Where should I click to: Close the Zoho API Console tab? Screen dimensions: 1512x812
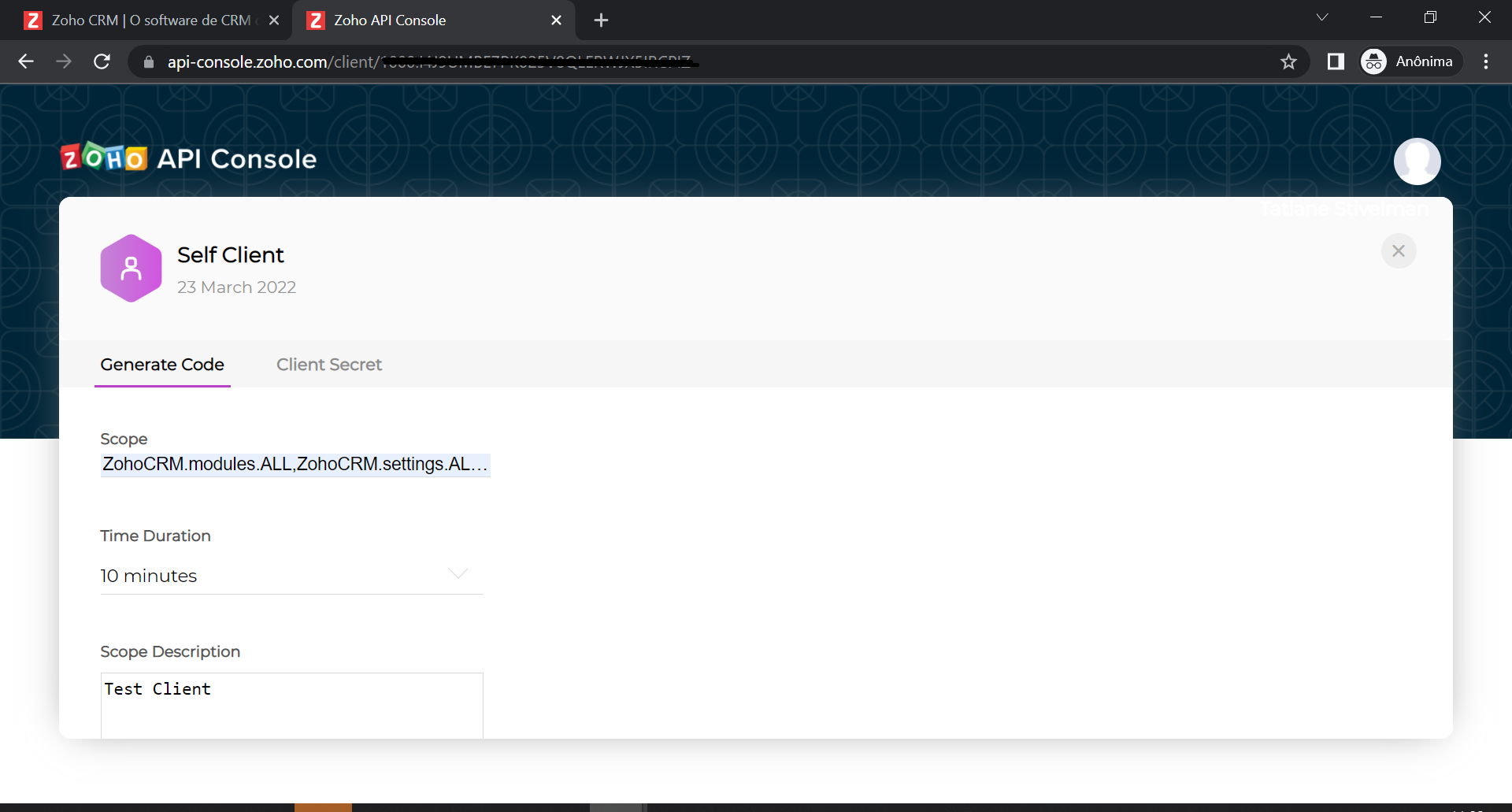coord(556,20)
